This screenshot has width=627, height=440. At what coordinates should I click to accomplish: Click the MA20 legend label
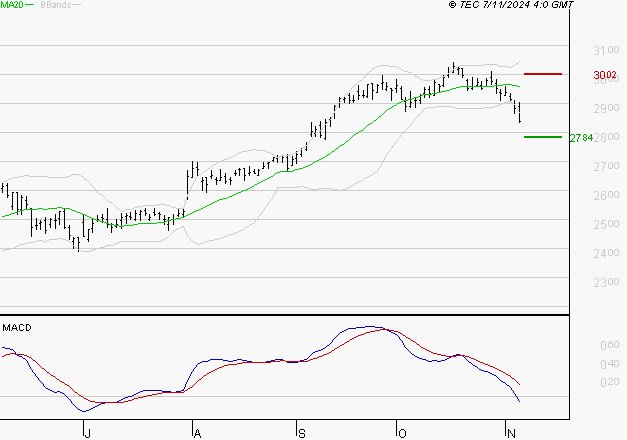pyautogui.click(x=12, y=4)
